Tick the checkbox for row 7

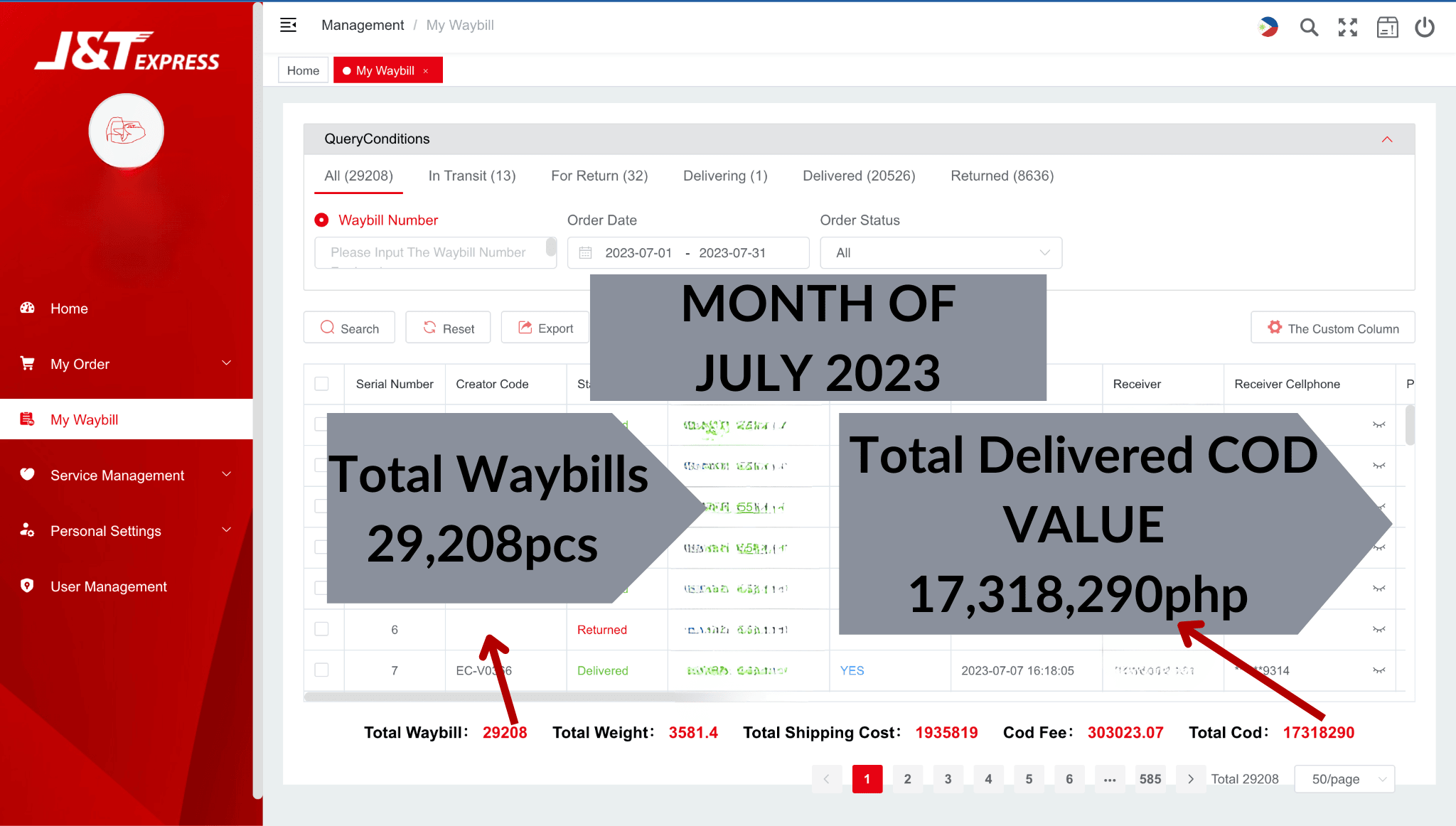coord(321,670)
